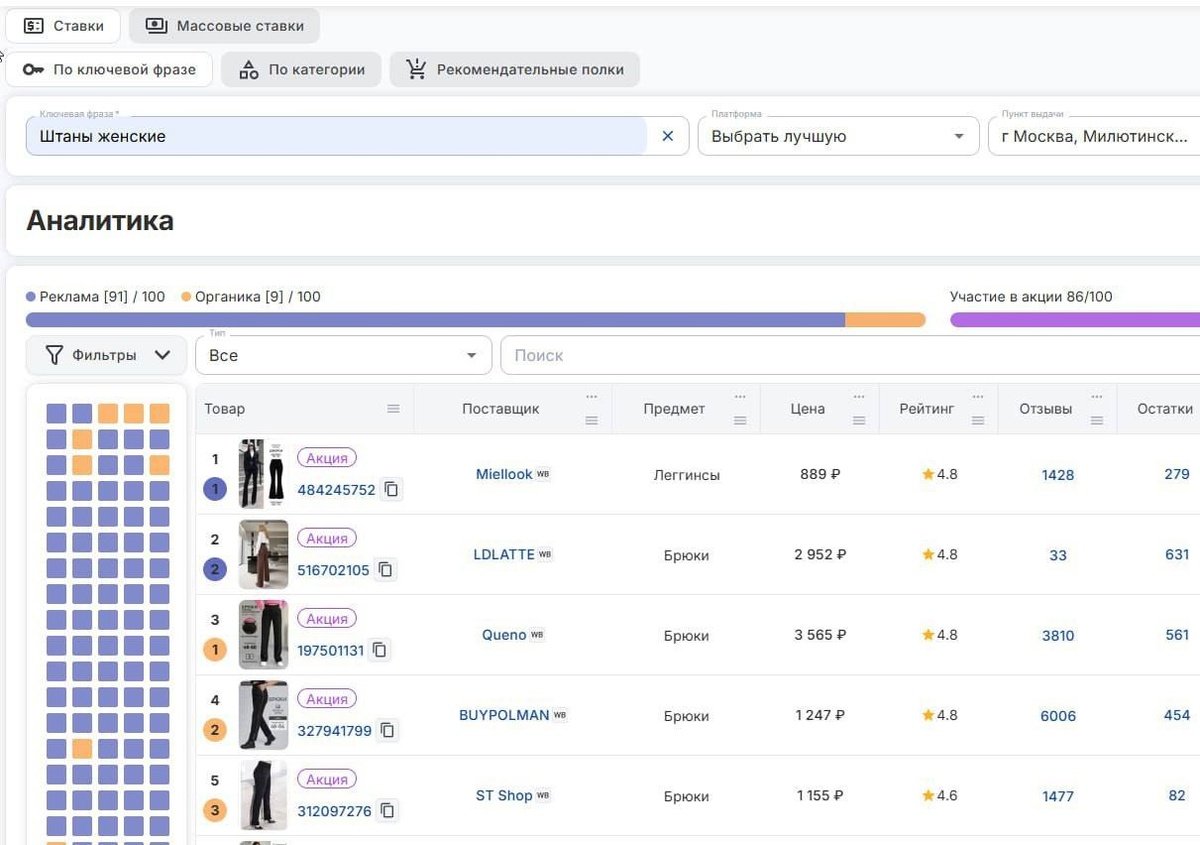Image resolution: width=1200 pixels, height=845 pixels.
Task: Click the orange organic badge 2 for BUYPOLMAN
Action: pos(215,731)
